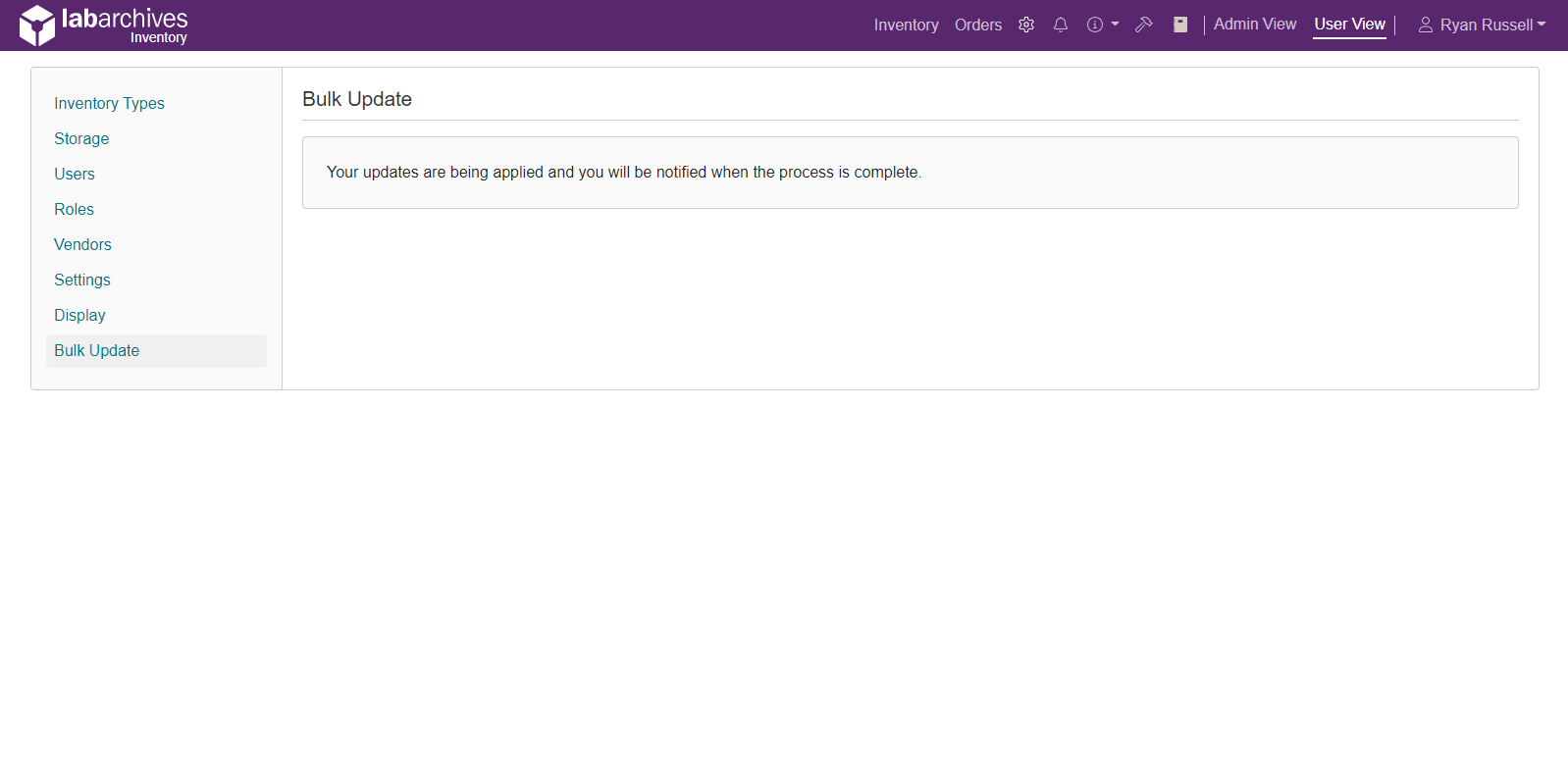1568x765 pixels.
Task: Open the notifications bell
Action: 1061,25
